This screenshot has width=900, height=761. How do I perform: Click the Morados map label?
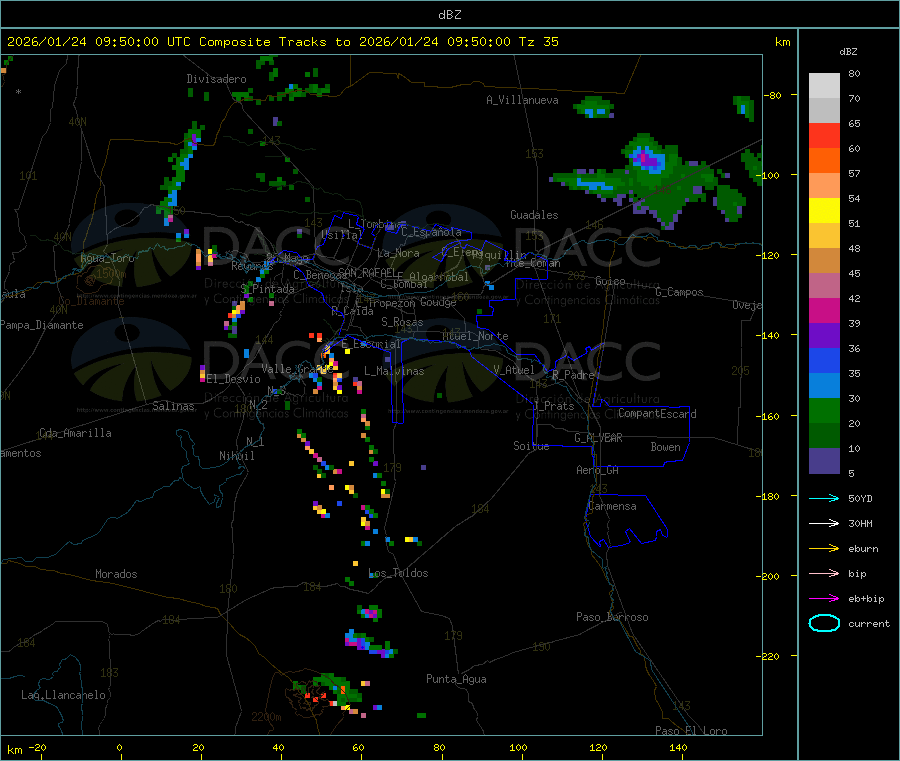116,574
